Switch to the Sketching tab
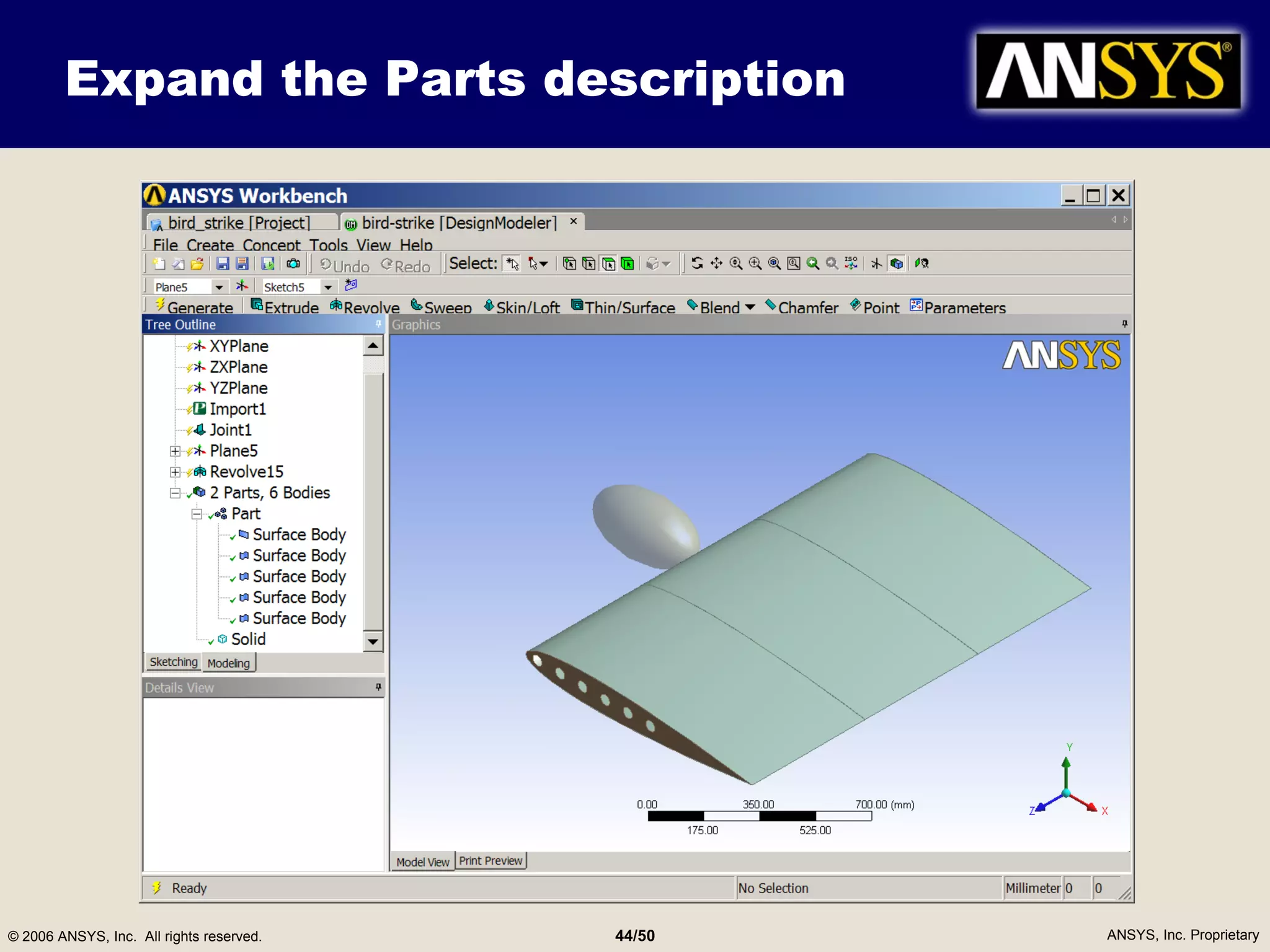The image size is (1270, 952). click(174, 662)
